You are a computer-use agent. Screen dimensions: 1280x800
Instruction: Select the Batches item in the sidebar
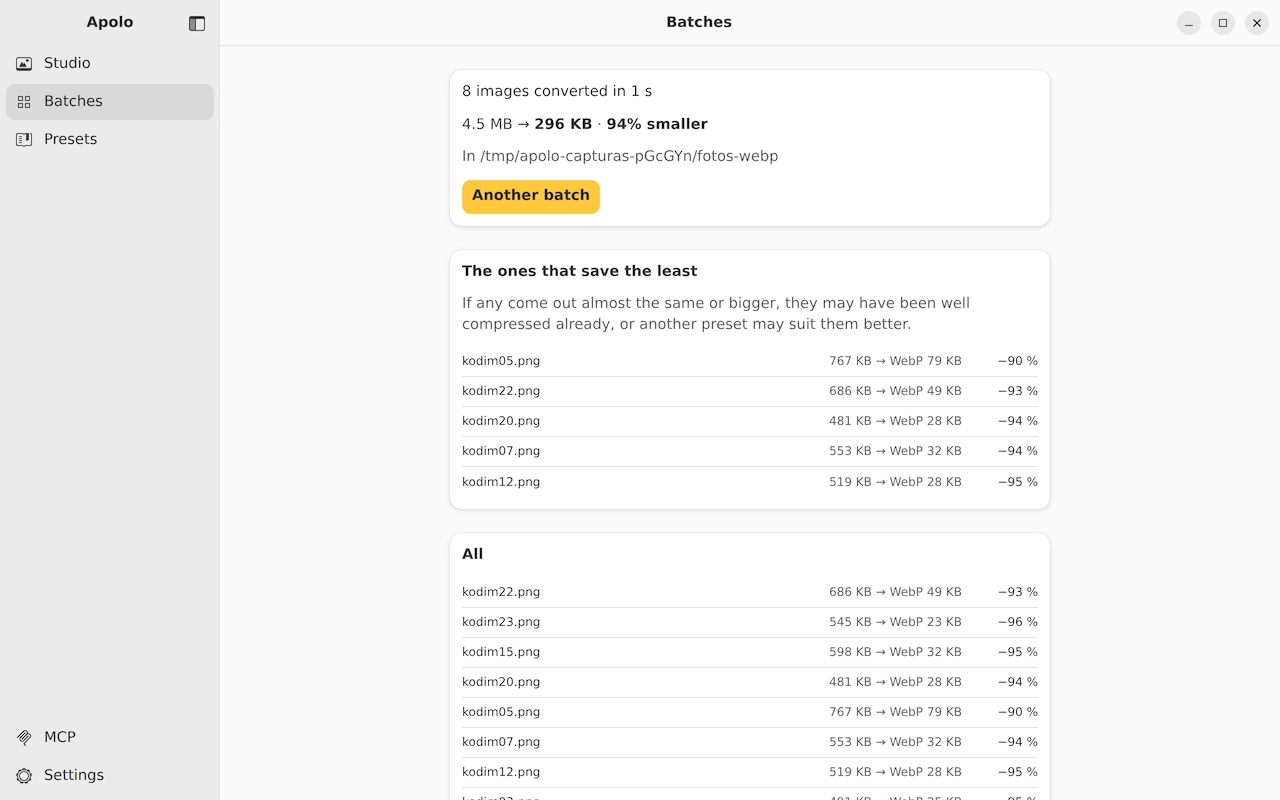coord(110,101)
